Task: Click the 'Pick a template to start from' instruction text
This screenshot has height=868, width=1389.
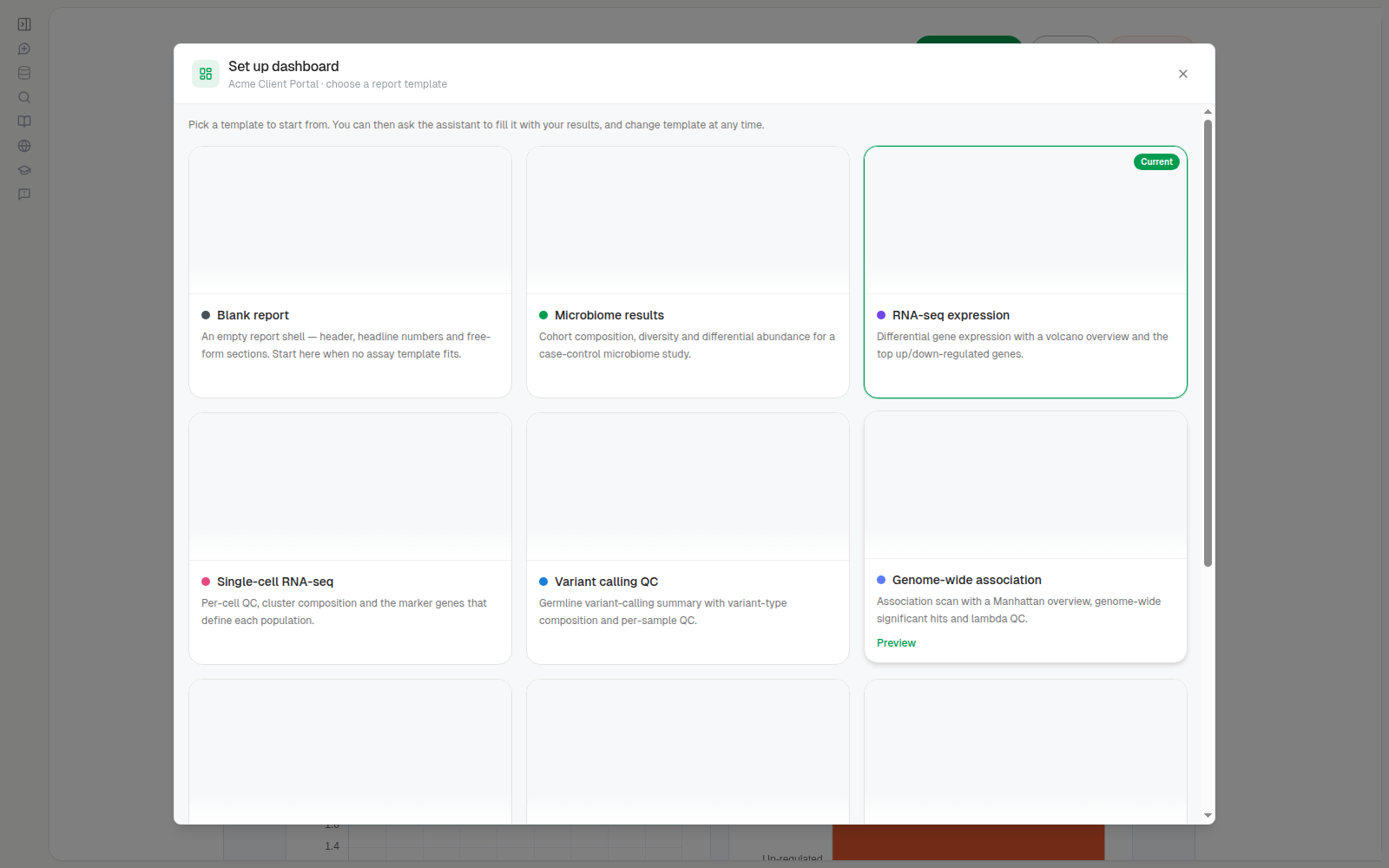Action: [x=477, y=125]
